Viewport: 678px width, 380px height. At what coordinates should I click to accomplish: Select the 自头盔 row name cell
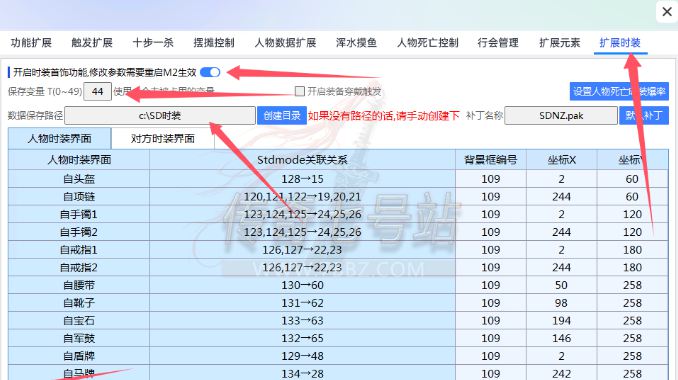(79, 179)
